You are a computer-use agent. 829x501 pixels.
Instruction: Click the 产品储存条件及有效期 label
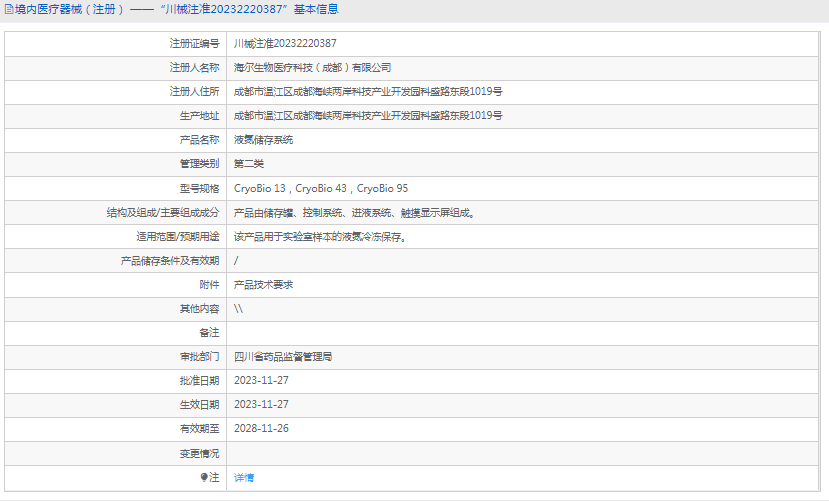click(x=170, y=261)
